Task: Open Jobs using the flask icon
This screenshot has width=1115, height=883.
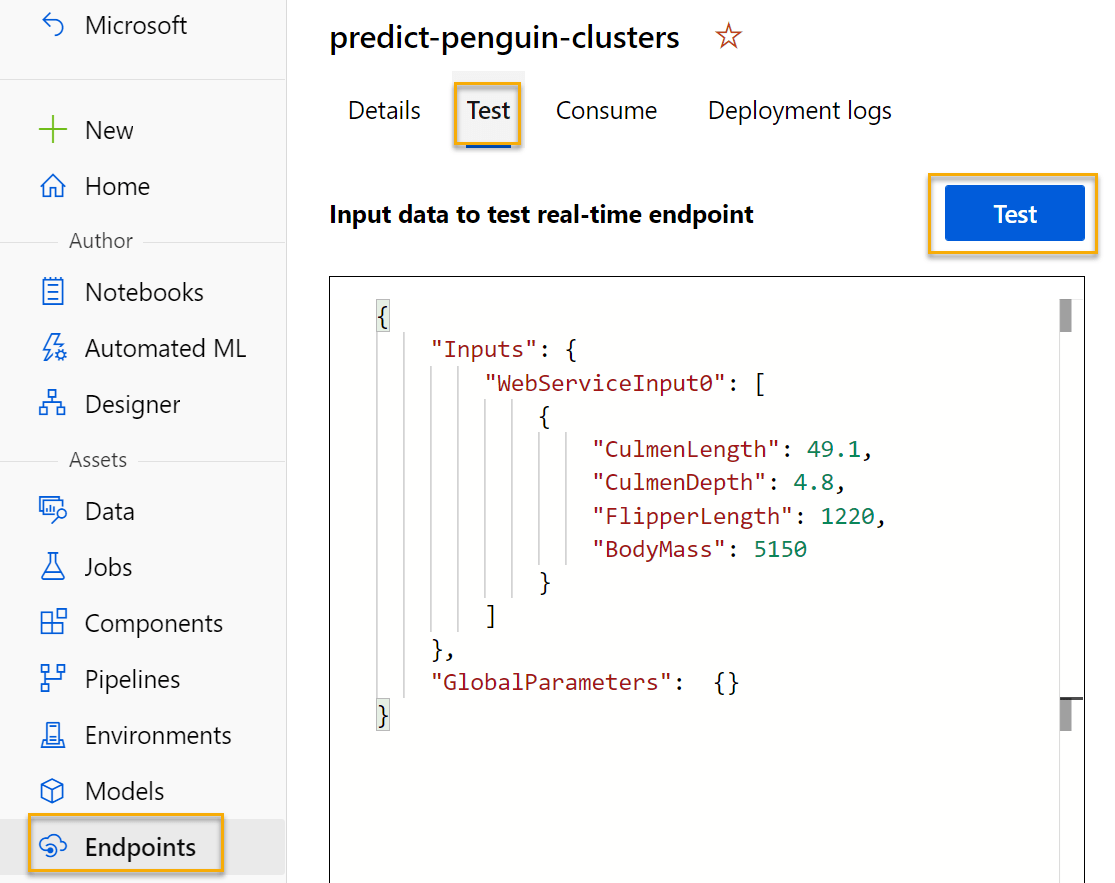Action: pos(52,567)
